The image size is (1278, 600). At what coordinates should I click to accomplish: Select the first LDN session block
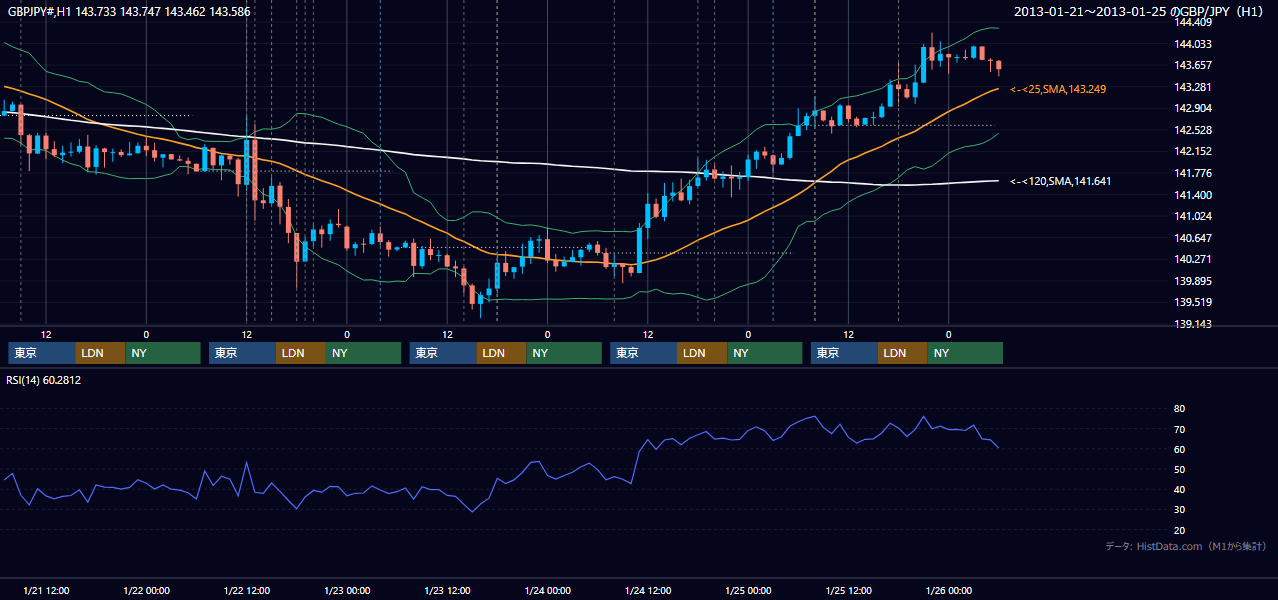[x=101, y=353]
